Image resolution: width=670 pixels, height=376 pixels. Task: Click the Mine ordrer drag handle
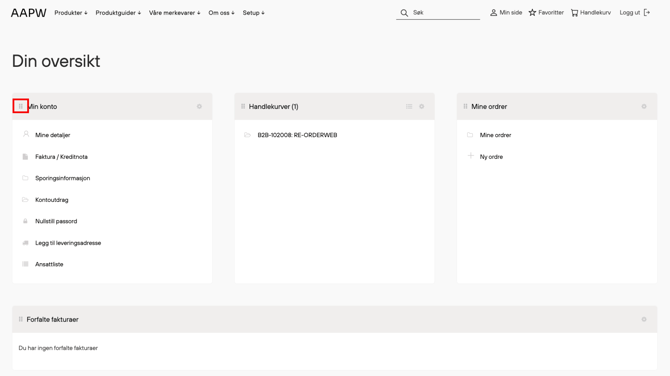tap(465, 106)
